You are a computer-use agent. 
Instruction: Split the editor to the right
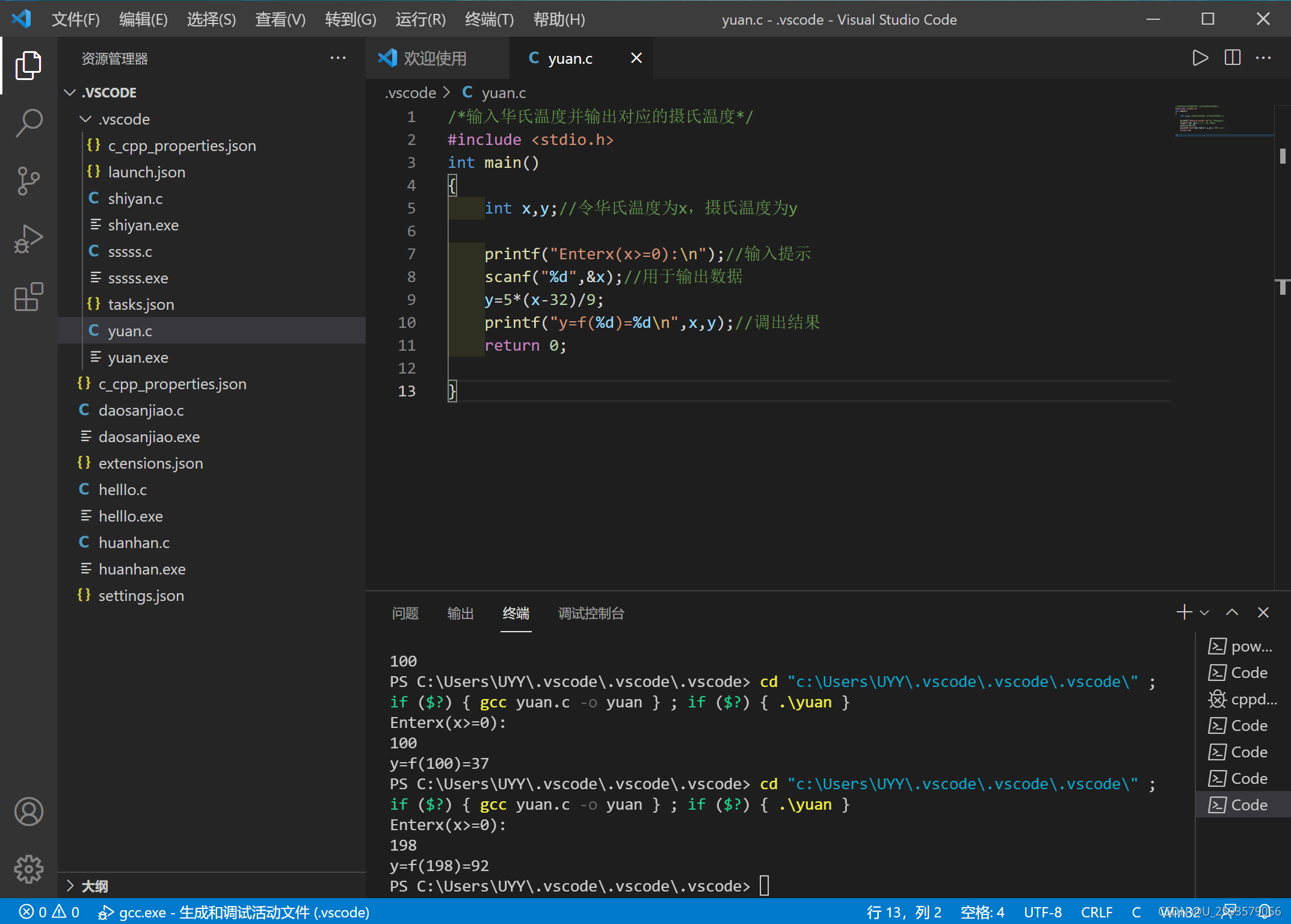(x=1232, y=58)
